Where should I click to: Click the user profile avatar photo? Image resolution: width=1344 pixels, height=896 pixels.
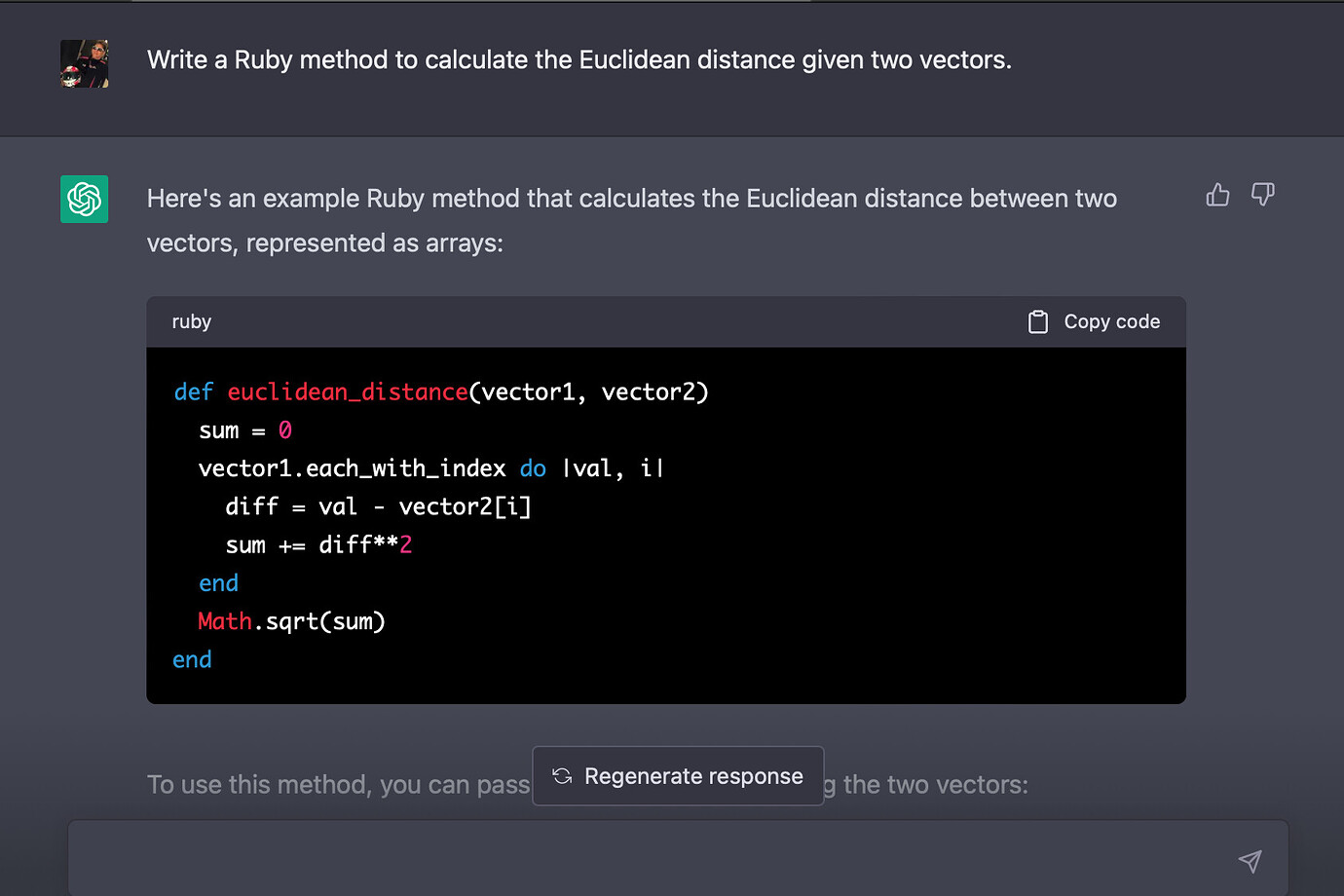85,64
